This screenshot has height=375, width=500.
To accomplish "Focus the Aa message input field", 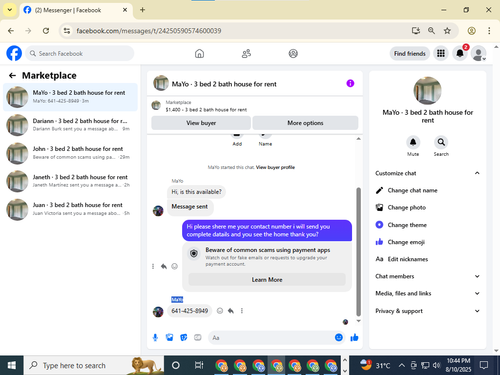I will pyautogui.click(x=272, y=338).
